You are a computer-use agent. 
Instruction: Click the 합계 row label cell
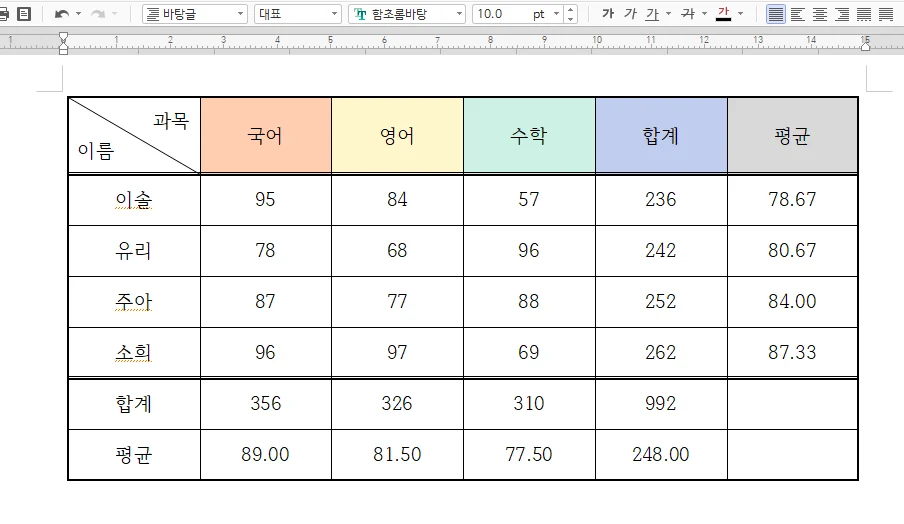[x=134, y=404]
